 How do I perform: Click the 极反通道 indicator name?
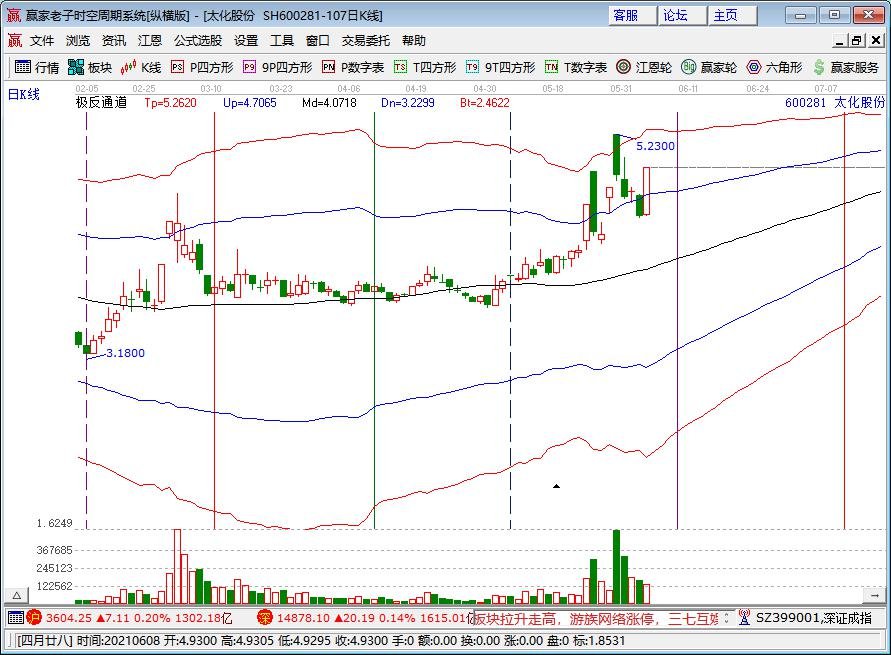102,103
